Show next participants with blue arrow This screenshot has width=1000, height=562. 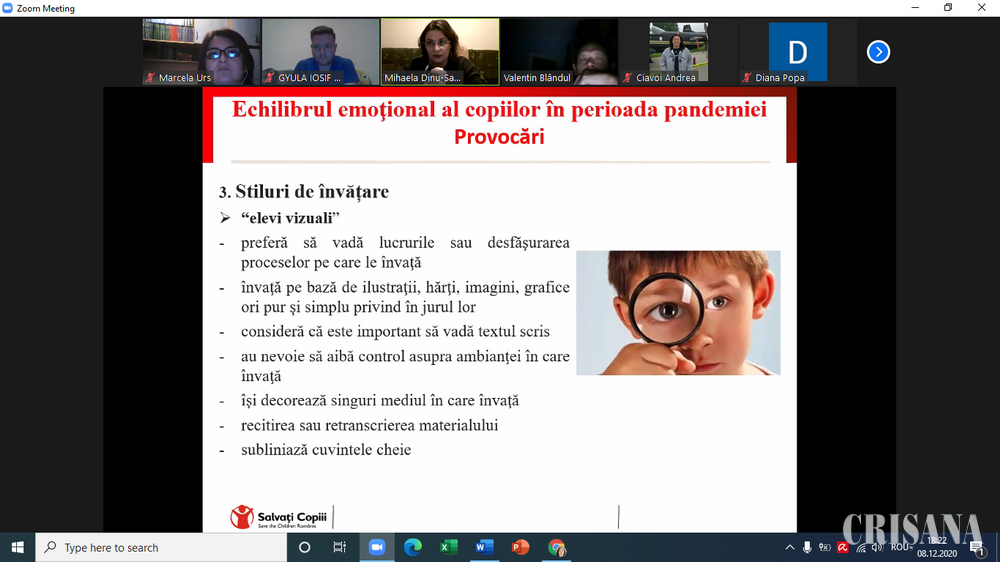(878, 52)
